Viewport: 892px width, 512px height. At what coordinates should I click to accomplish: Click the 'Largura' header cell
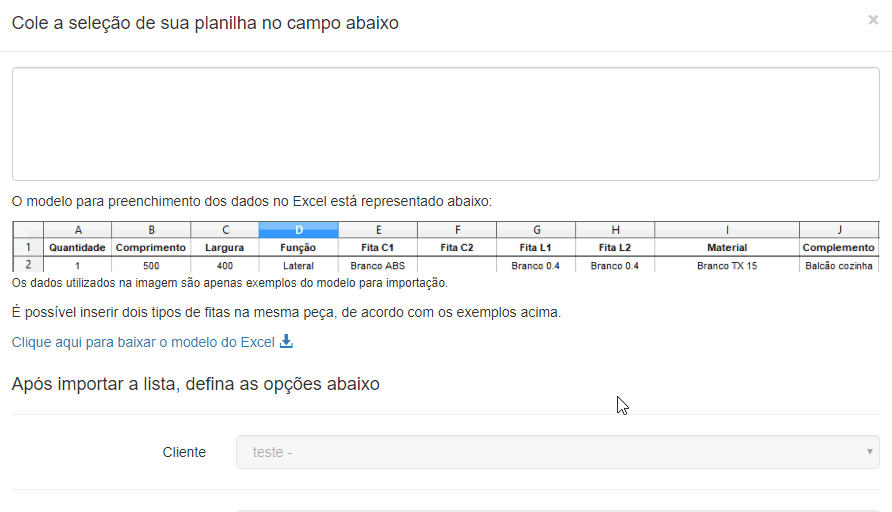224,247
